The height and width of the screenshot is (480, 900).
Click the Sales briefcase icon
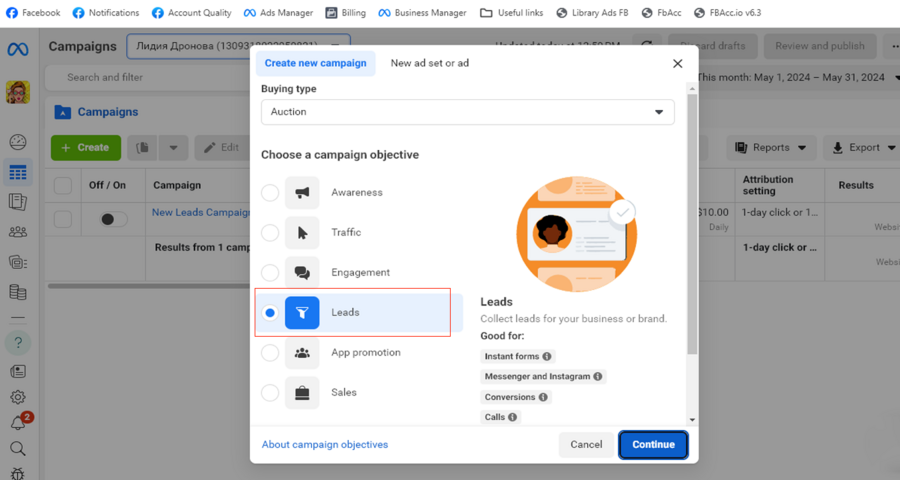tap(302, 393)
